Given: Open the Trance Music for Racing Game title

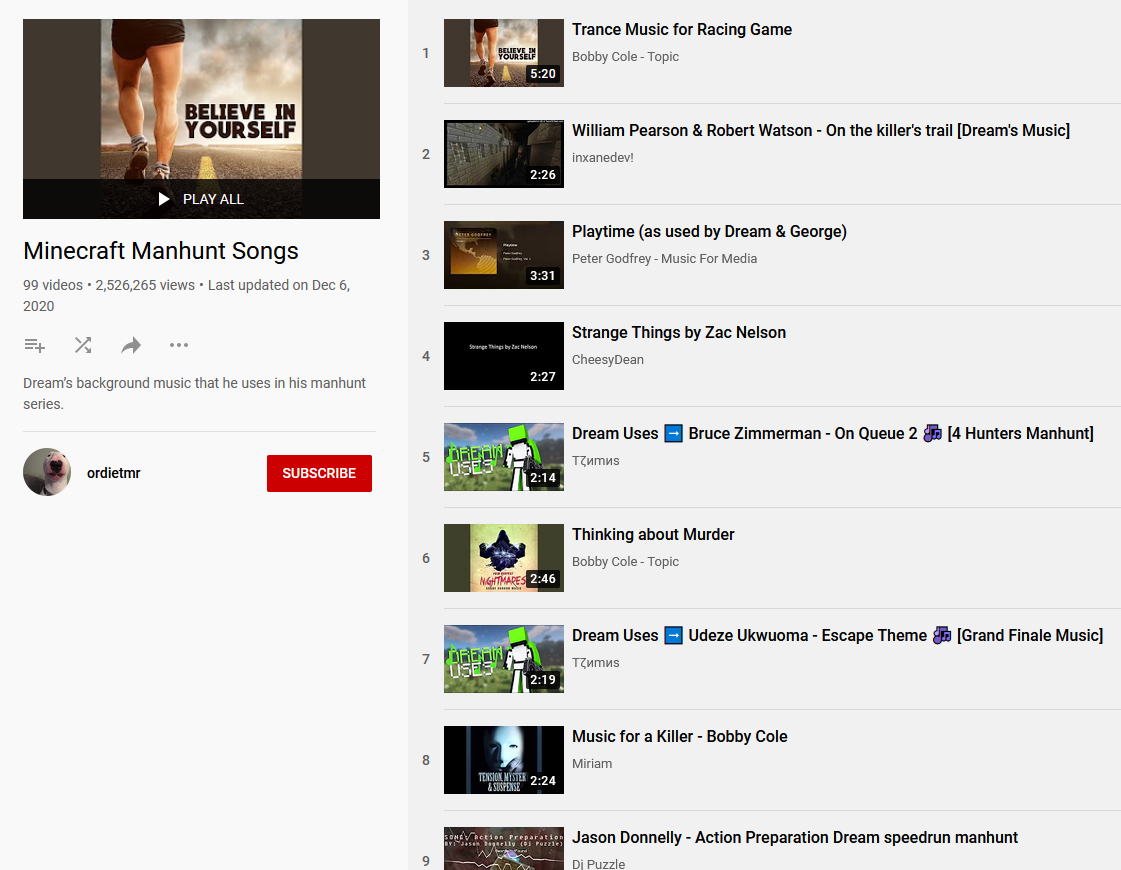Looking at the screenshot, I should point(681,29).
